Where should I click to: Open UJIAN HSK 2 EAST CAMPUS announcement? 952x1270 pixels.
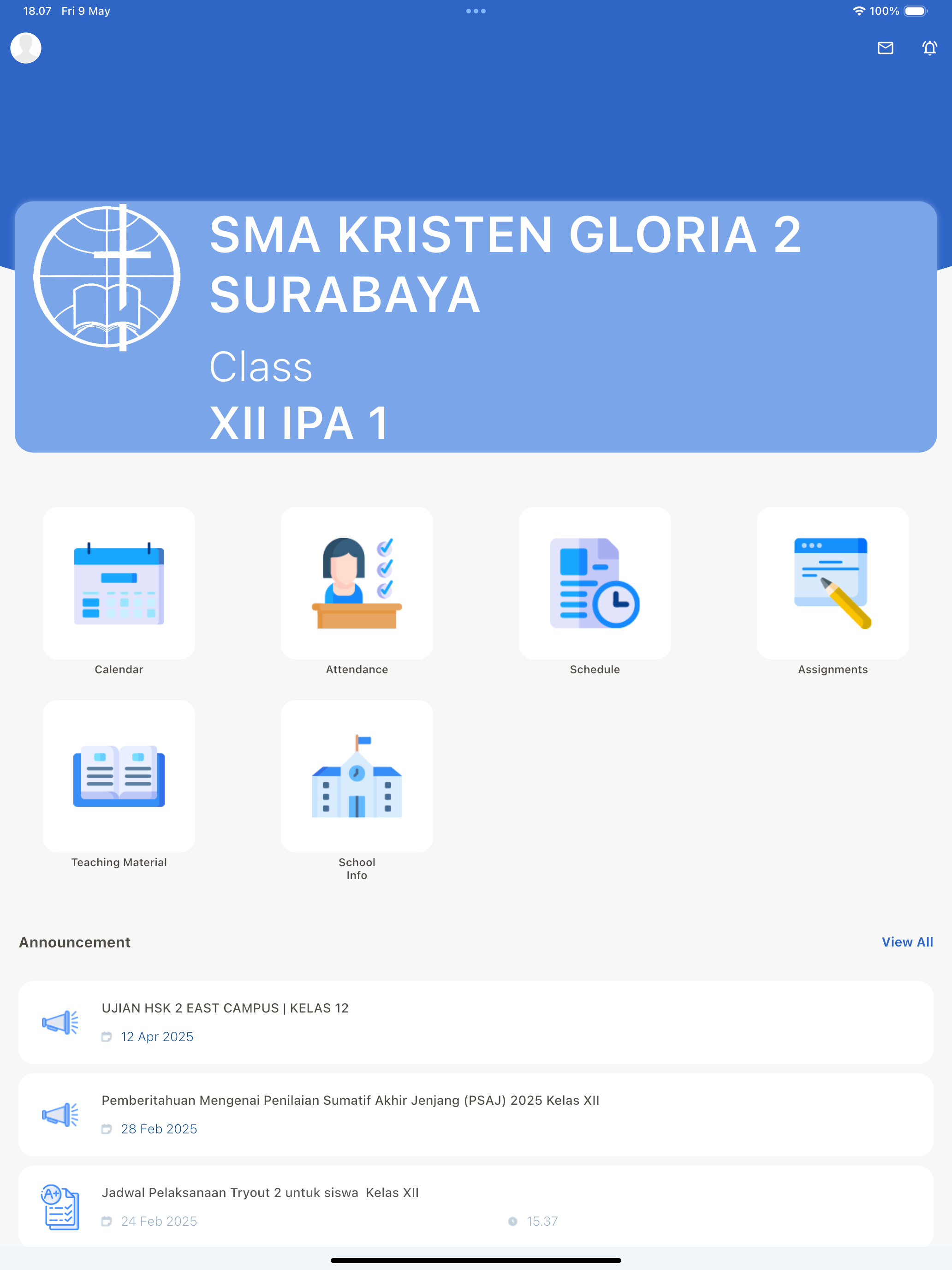[476, 1023]
